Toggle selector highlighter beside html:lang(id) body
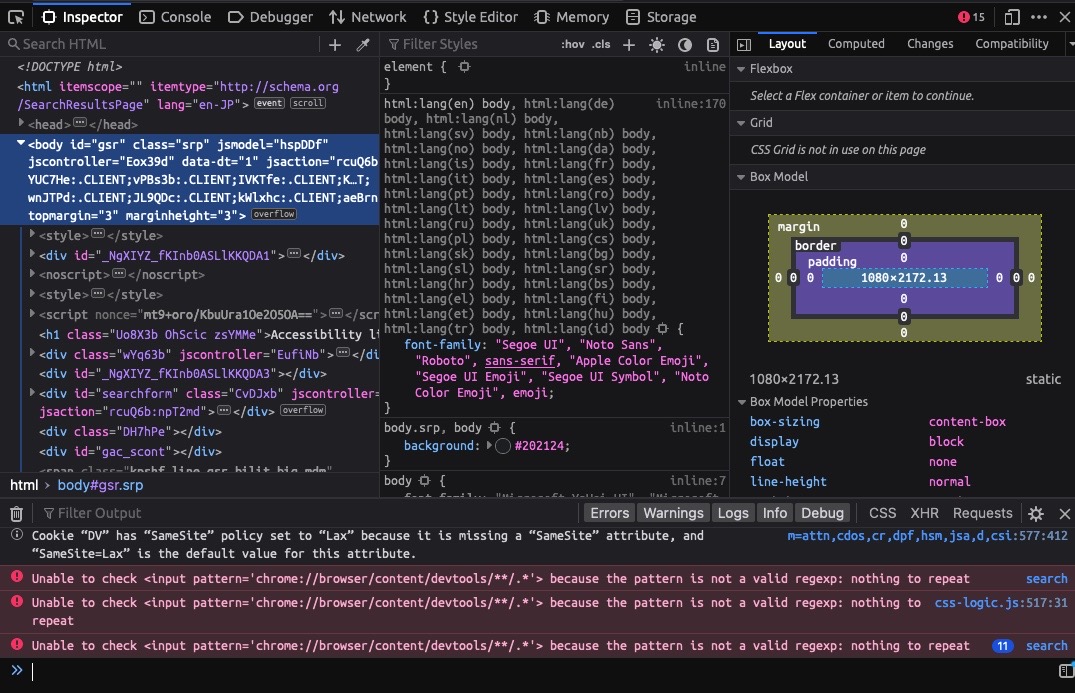 coord(662,329)
